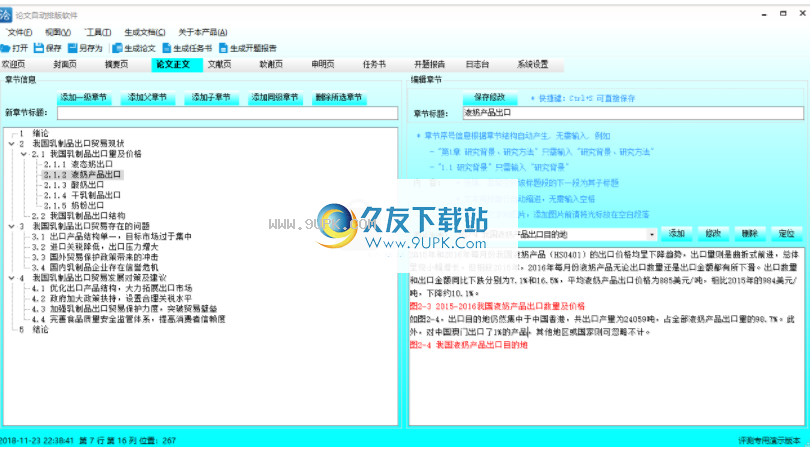
Task: Click the 另存为 (save as) toolbar icon
Action: (73, 48)
